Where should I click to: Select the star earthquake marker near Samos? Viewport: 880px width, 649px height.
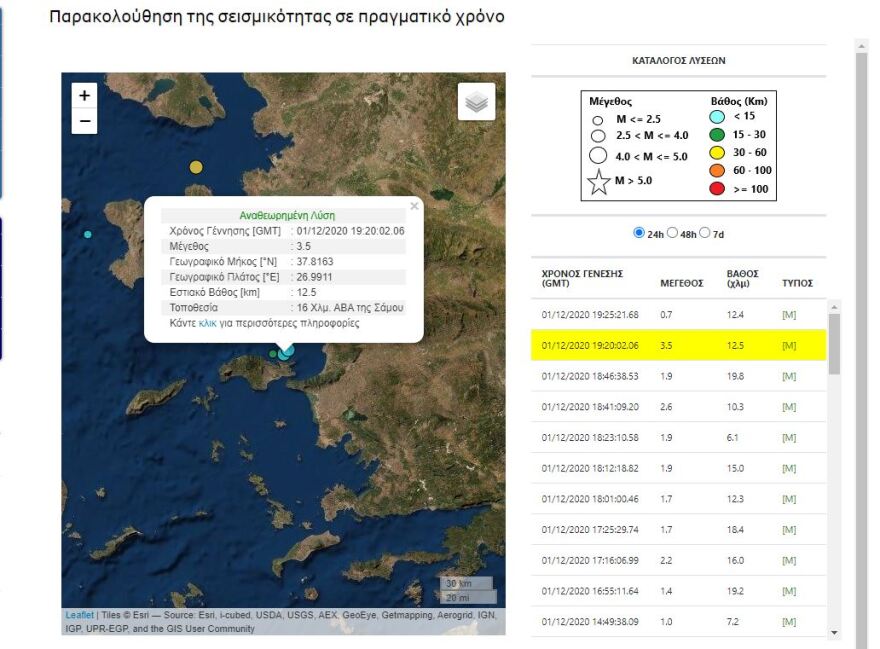click(285, 352)
